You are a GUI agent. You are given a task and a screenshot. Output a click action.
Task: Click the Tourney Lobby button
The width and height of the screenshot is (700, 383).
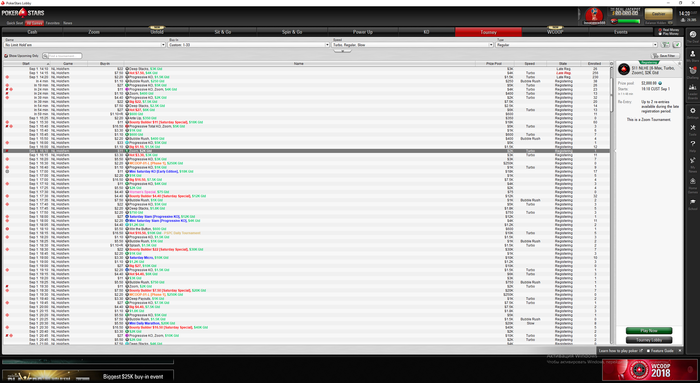(649, 340)
